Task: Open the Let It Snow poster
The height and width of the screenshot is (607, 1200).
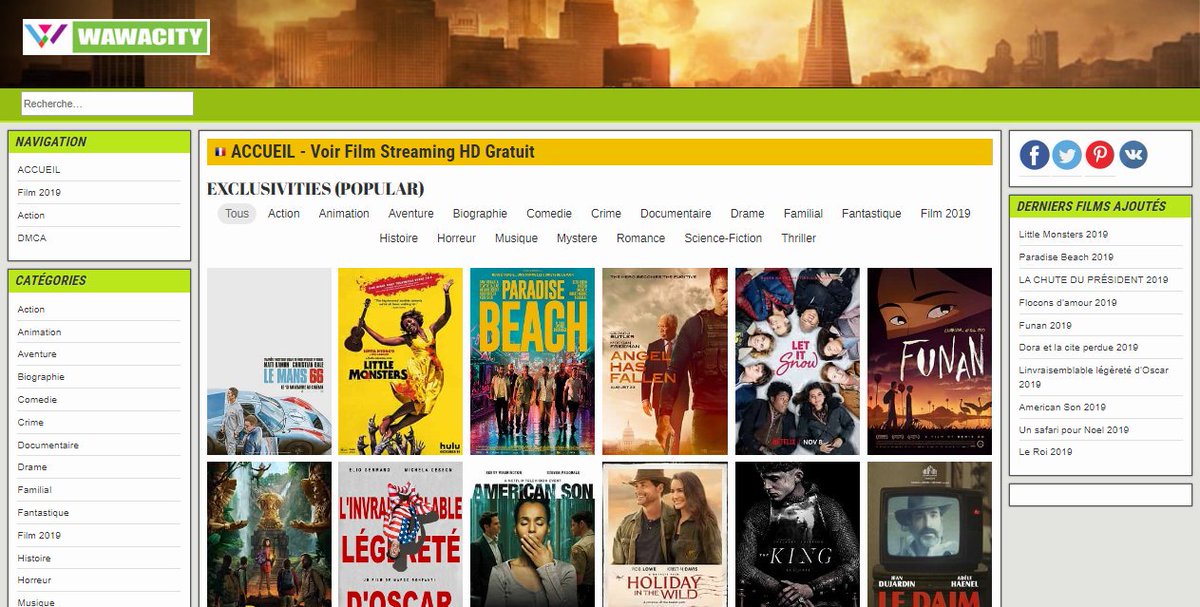Action: coord(797,361)
